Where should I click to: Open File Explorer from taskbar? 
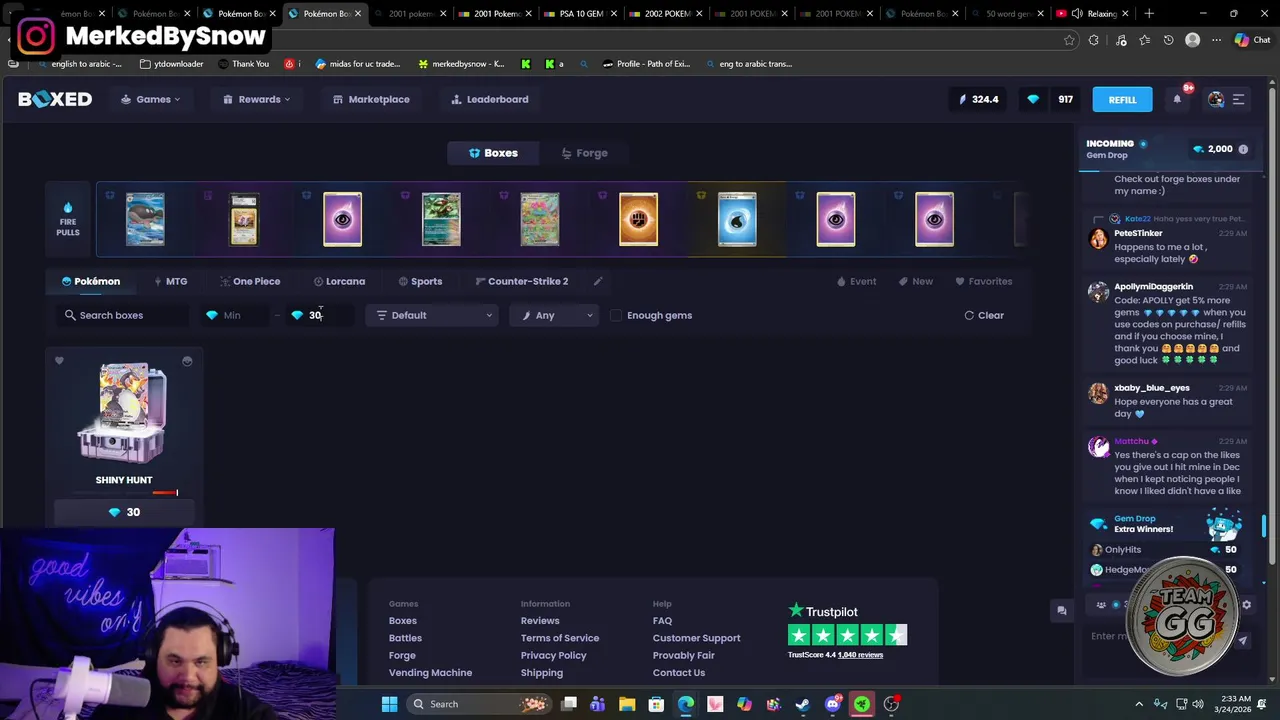pyautogui.click(x=627, y=704)
